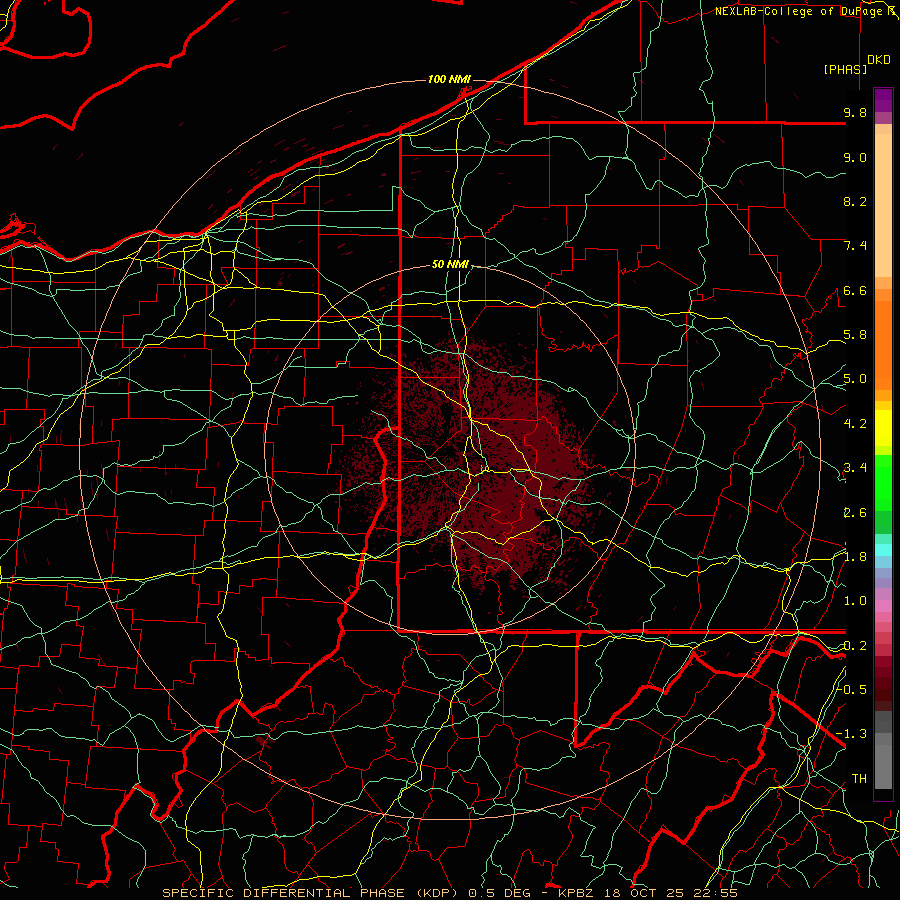Select the 1.0 scale value
900x900 pixels.
(x=855, y=601)
